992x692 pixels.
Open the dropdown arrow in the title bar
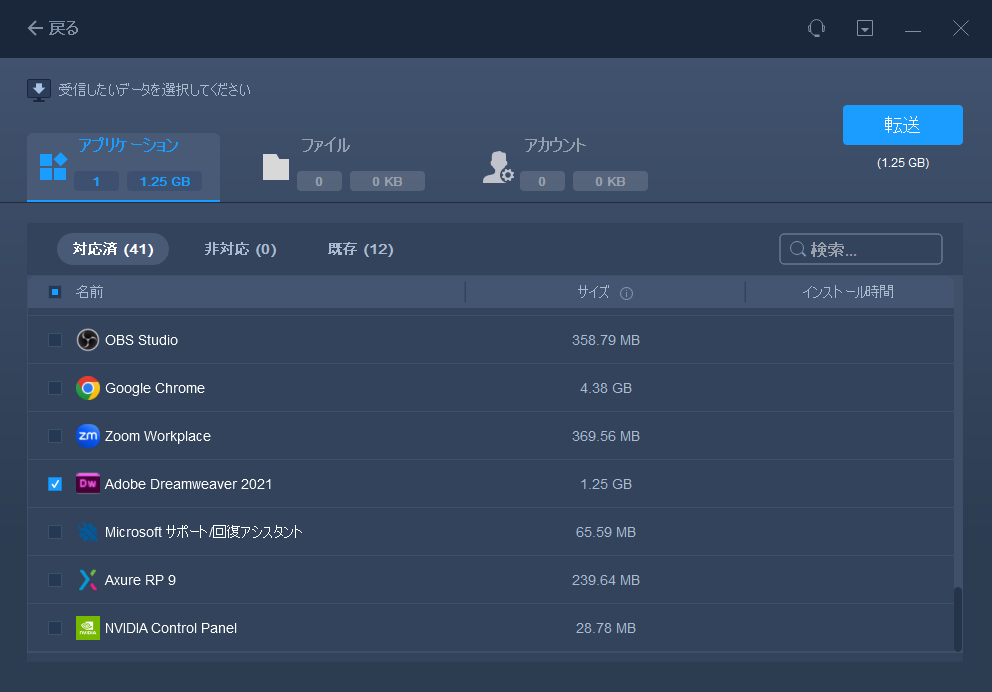tap(865, 28)
